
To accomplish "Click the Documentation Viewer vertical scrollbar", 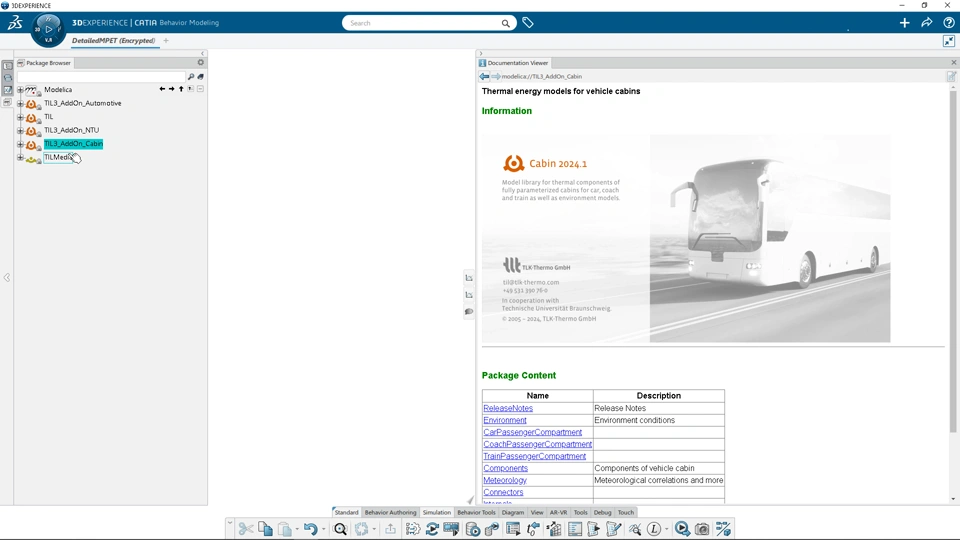I will 953,261.
